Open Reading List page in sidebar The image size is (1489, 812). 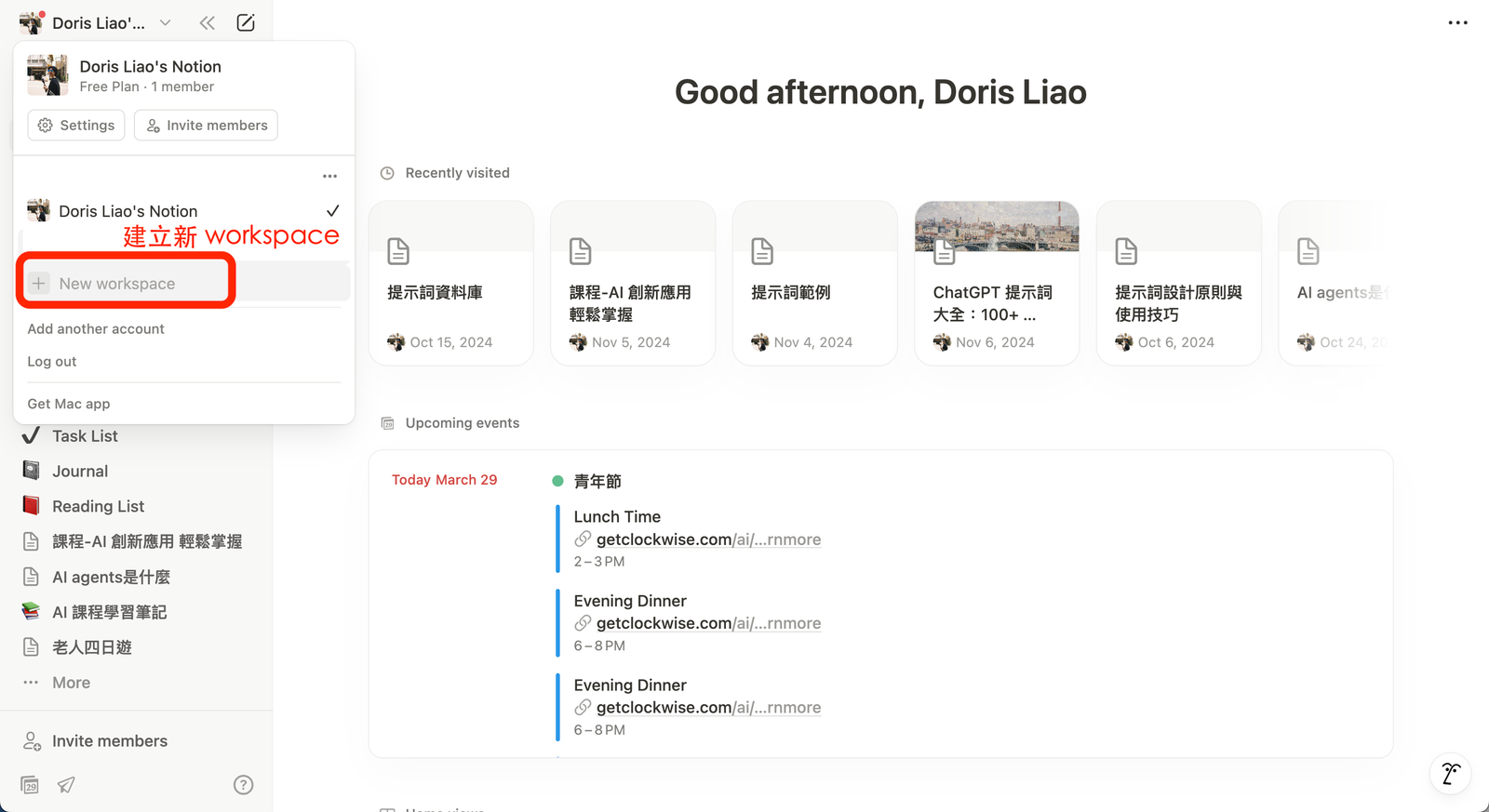click(98, 506)
